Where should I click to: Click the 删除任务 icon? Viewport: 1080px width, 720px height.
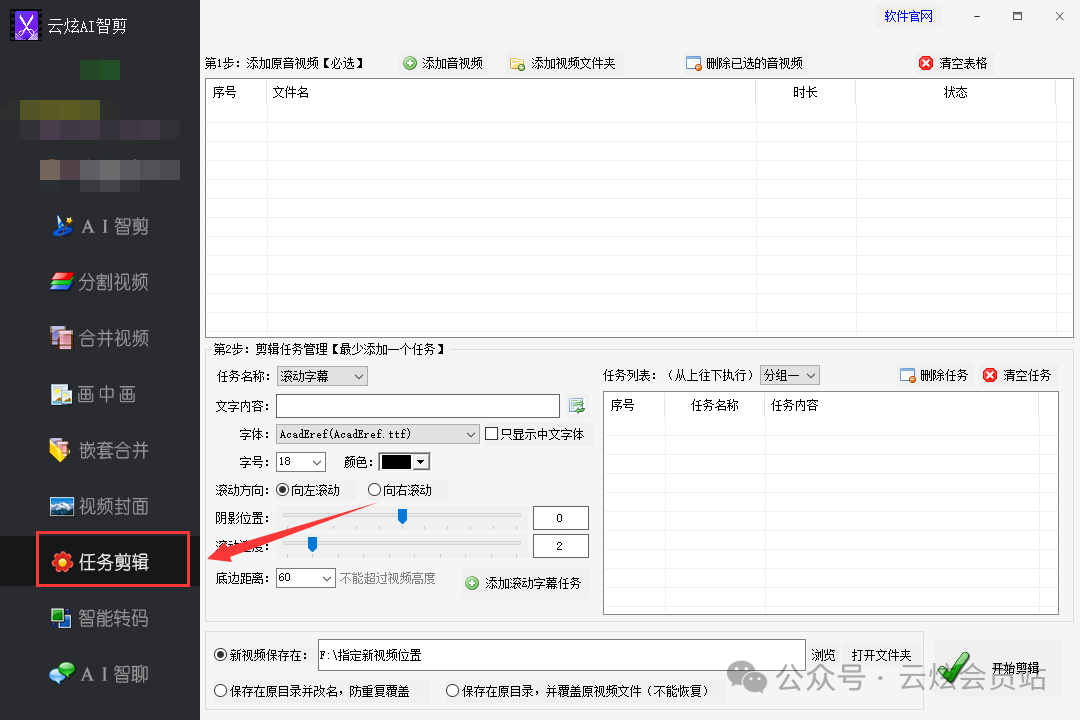tap(908, 376)
